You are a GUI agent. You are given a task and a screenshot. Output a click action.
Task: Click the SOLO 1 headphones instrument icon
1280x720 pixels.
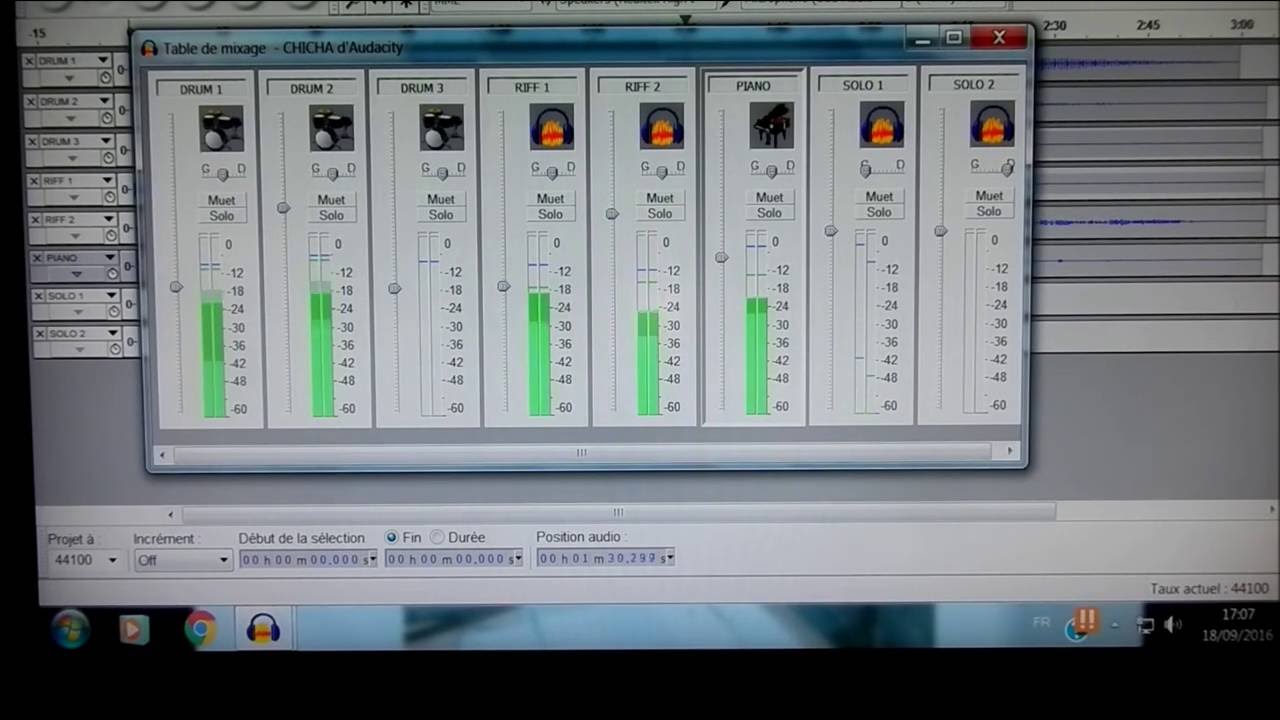(x=881, y=123)
